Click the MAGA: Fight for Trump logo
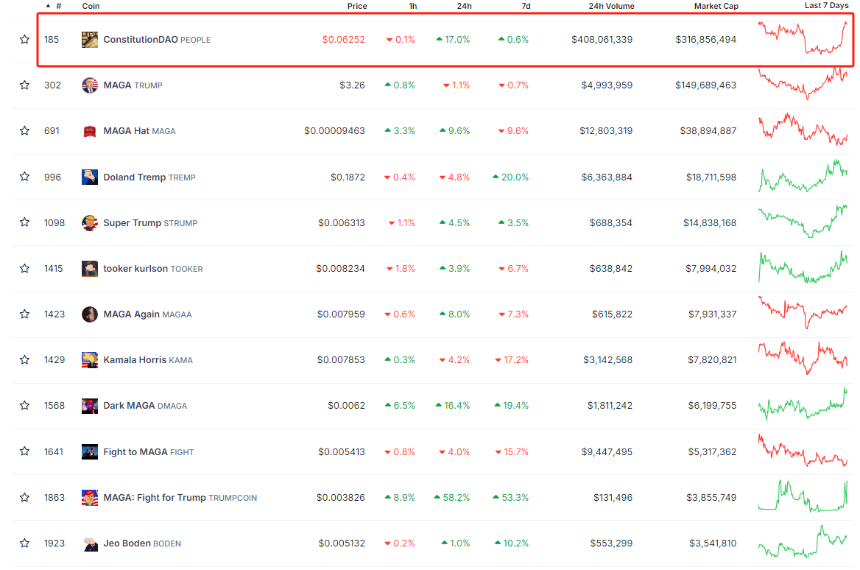Screen dimensions: 860x570 click(89, 498)
